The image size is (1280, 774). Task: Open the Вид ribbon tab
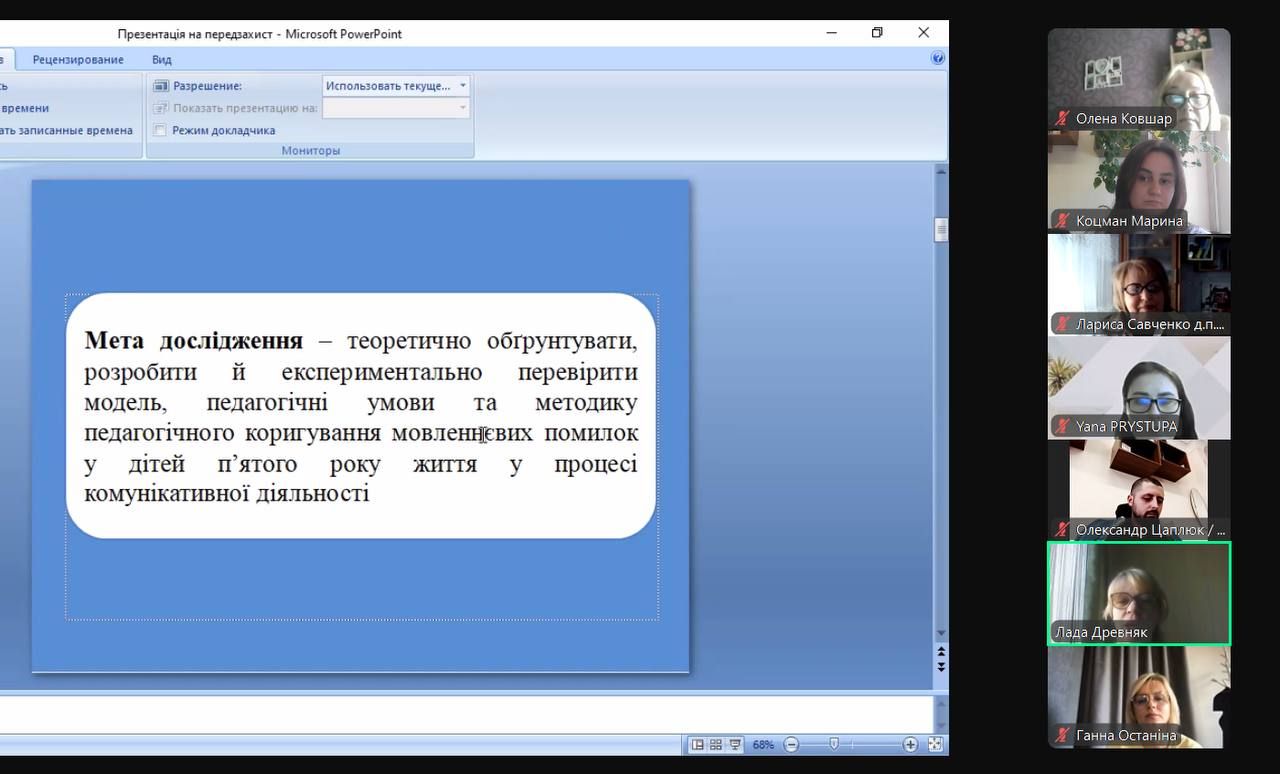point(162,60)
